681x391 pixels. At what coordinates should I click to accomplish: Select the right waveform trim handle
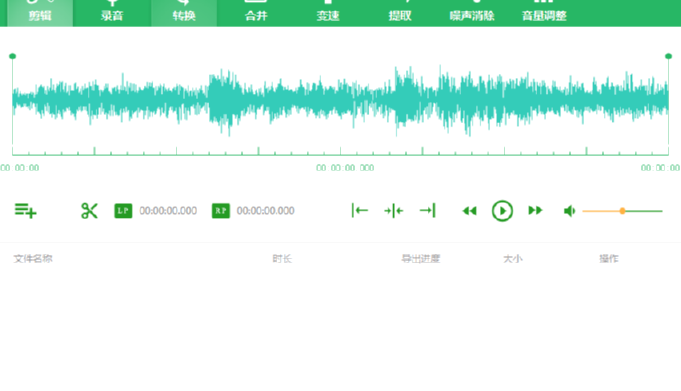tap(668, 56)
